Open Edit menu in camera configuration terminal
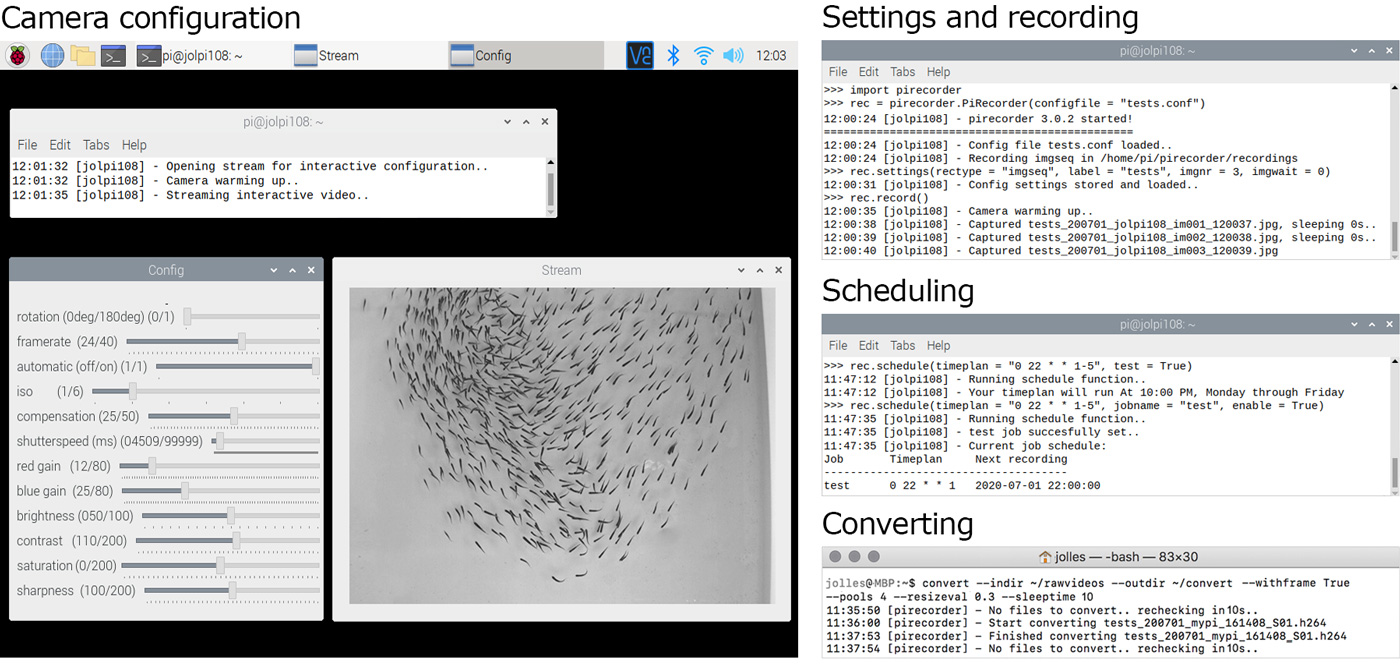 click(x=60, y=145)
